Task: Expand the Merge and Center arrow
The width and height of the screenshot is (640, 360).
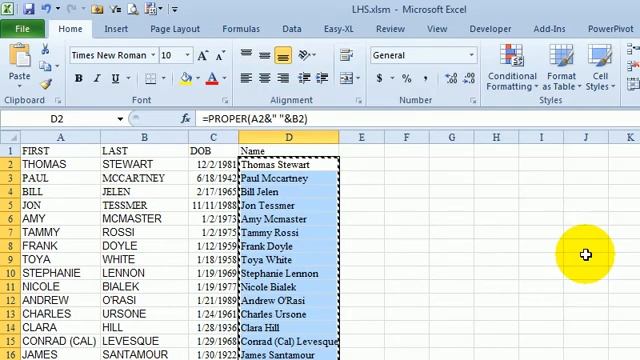Action: pyautogui.click(x=358, y=78)
